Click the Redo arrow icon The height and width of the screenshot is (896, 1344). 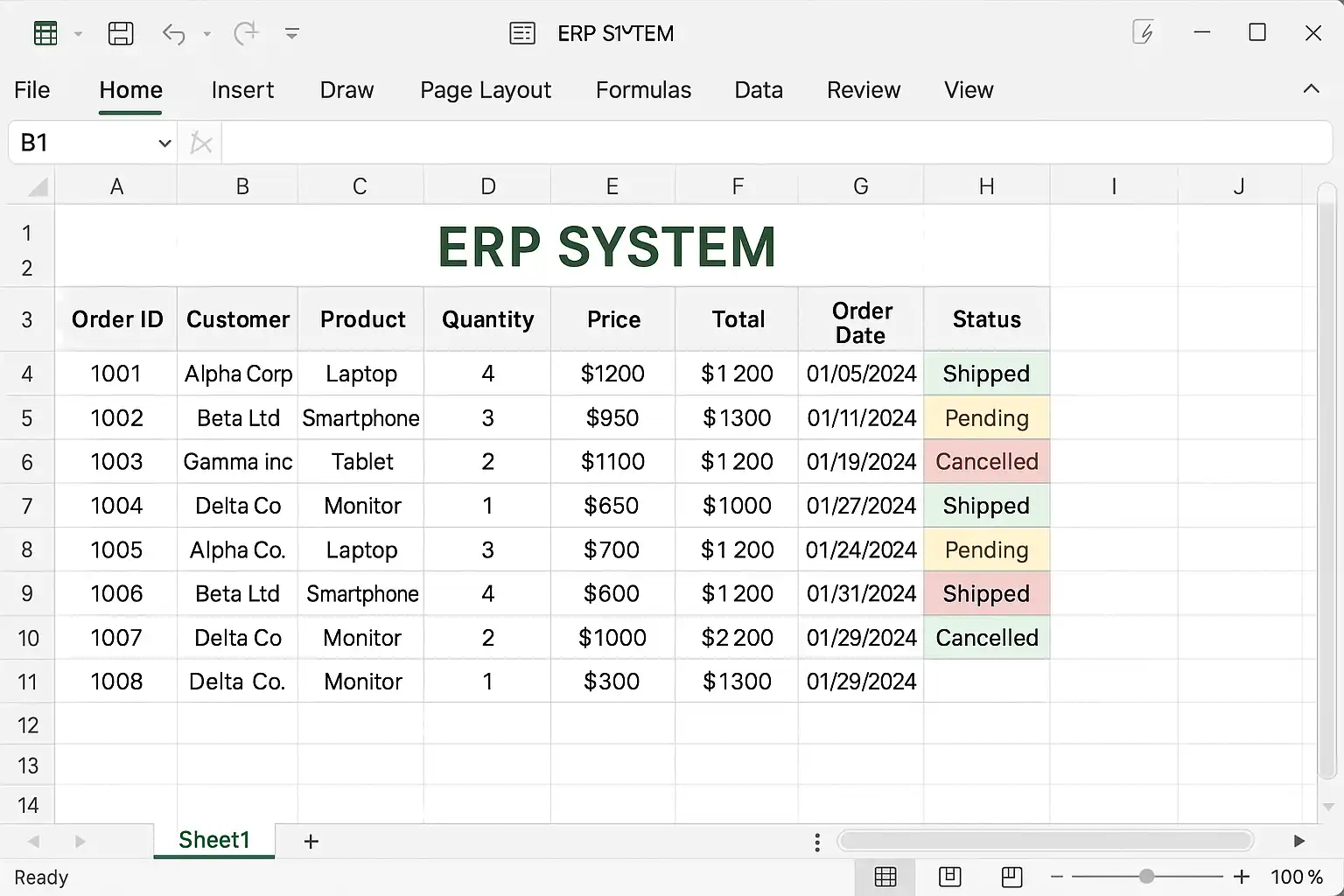click(246, 34)
